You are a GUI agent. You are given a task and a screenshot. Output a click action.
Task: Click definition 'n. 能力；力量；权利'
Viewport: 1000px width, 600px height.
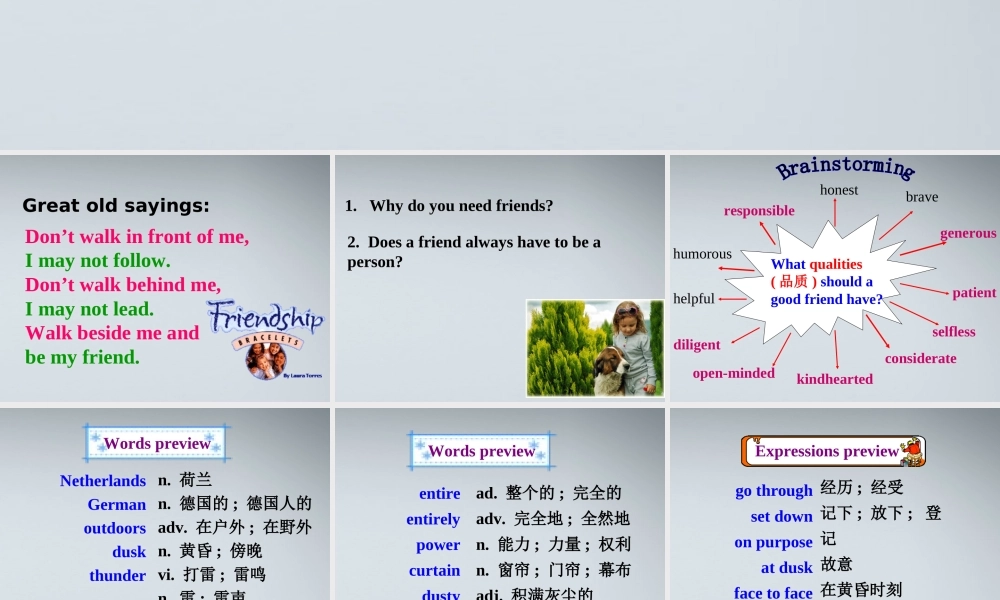point(553,545)
